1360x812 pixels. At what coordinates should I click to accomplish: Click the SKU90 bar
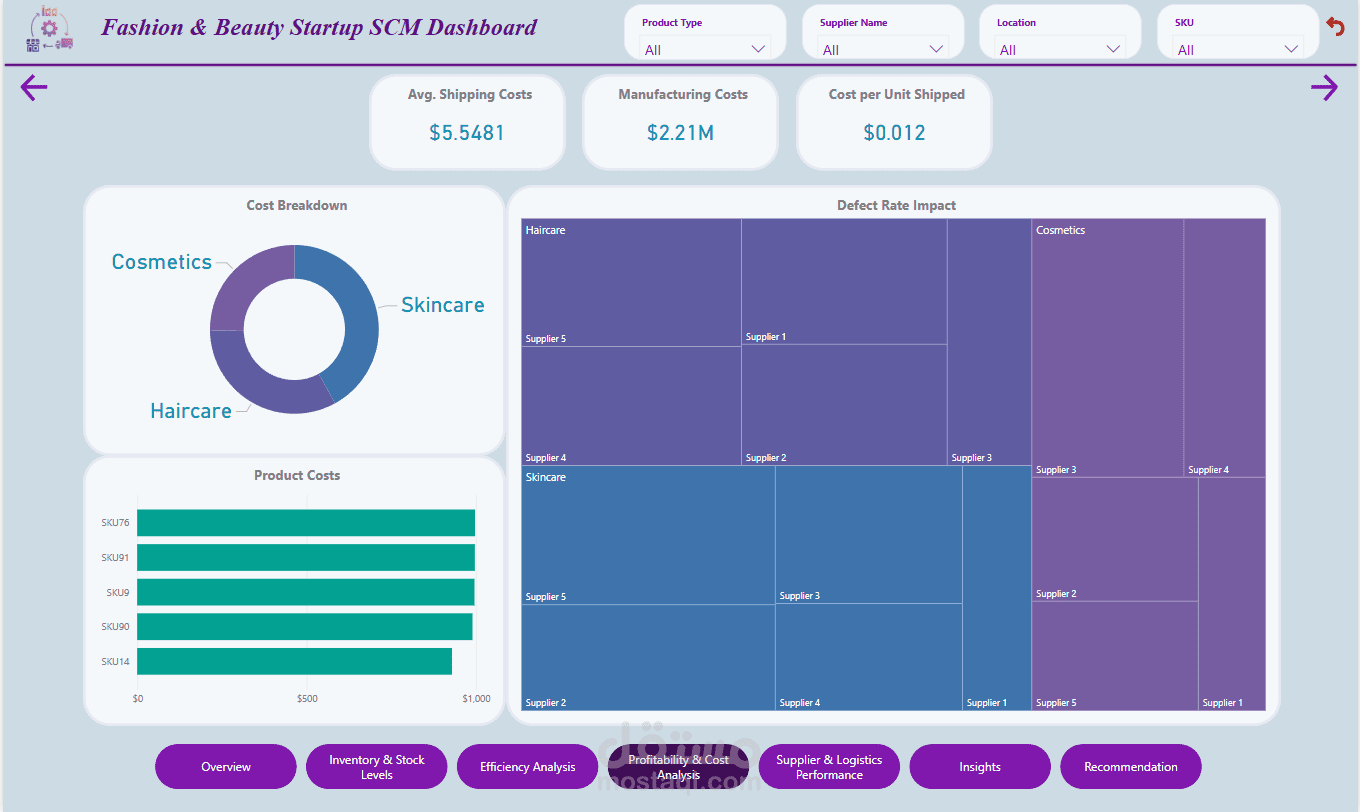(305, 627)
